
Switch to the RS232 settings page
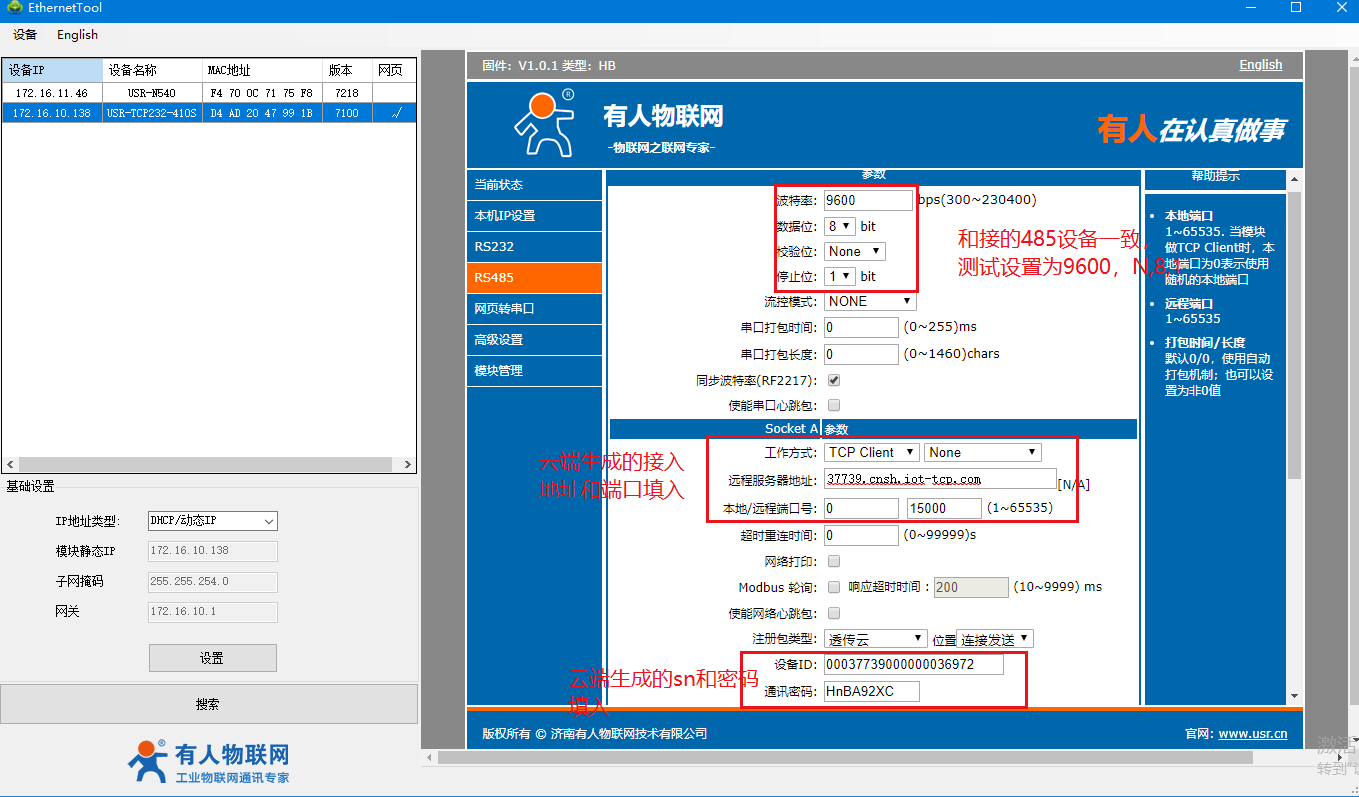tap(534, 246)
